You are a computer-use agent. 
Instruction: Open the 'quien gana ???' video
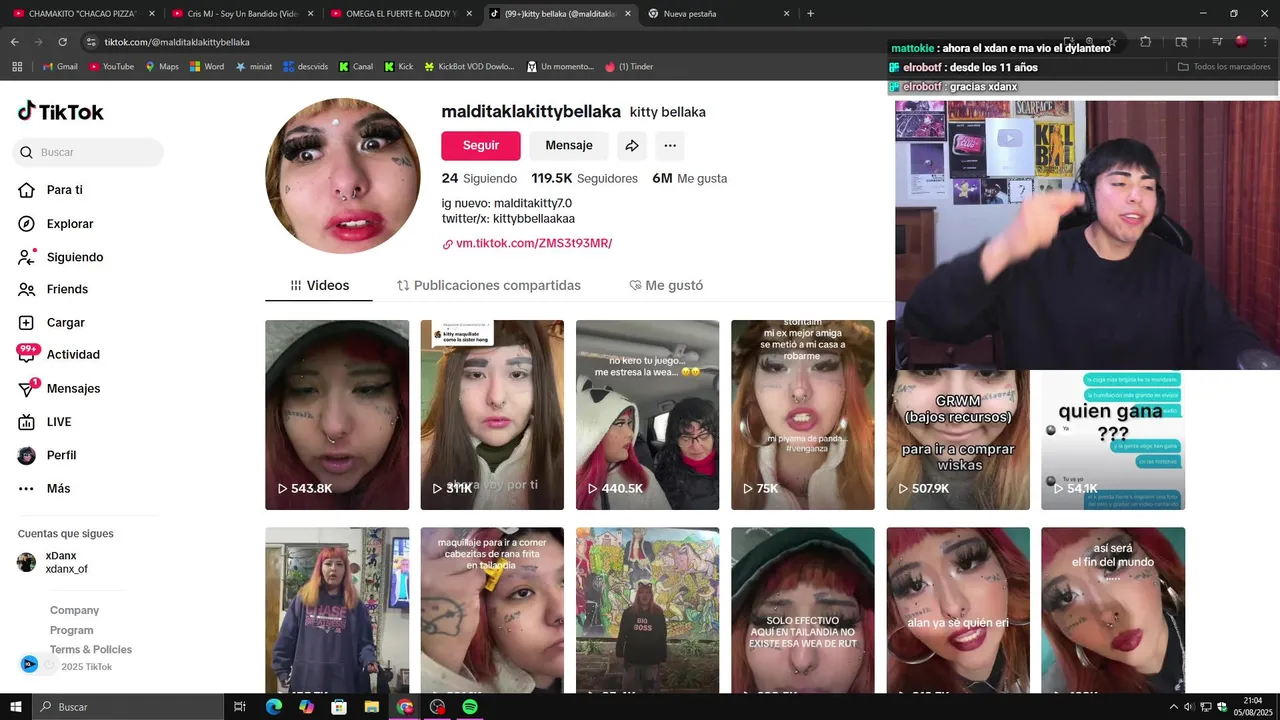click(1113, 440)
